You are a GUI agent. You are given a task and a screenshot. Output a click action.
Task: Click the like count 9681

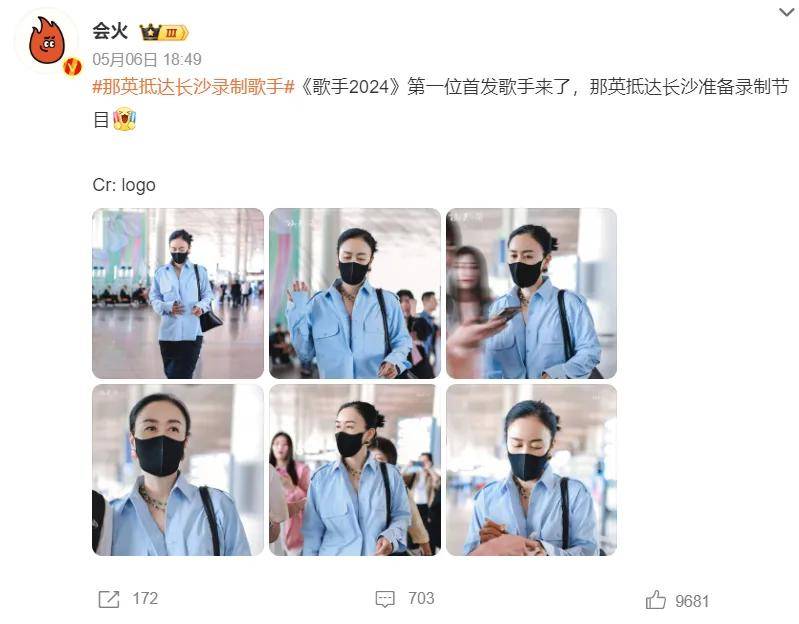[692, 601]
